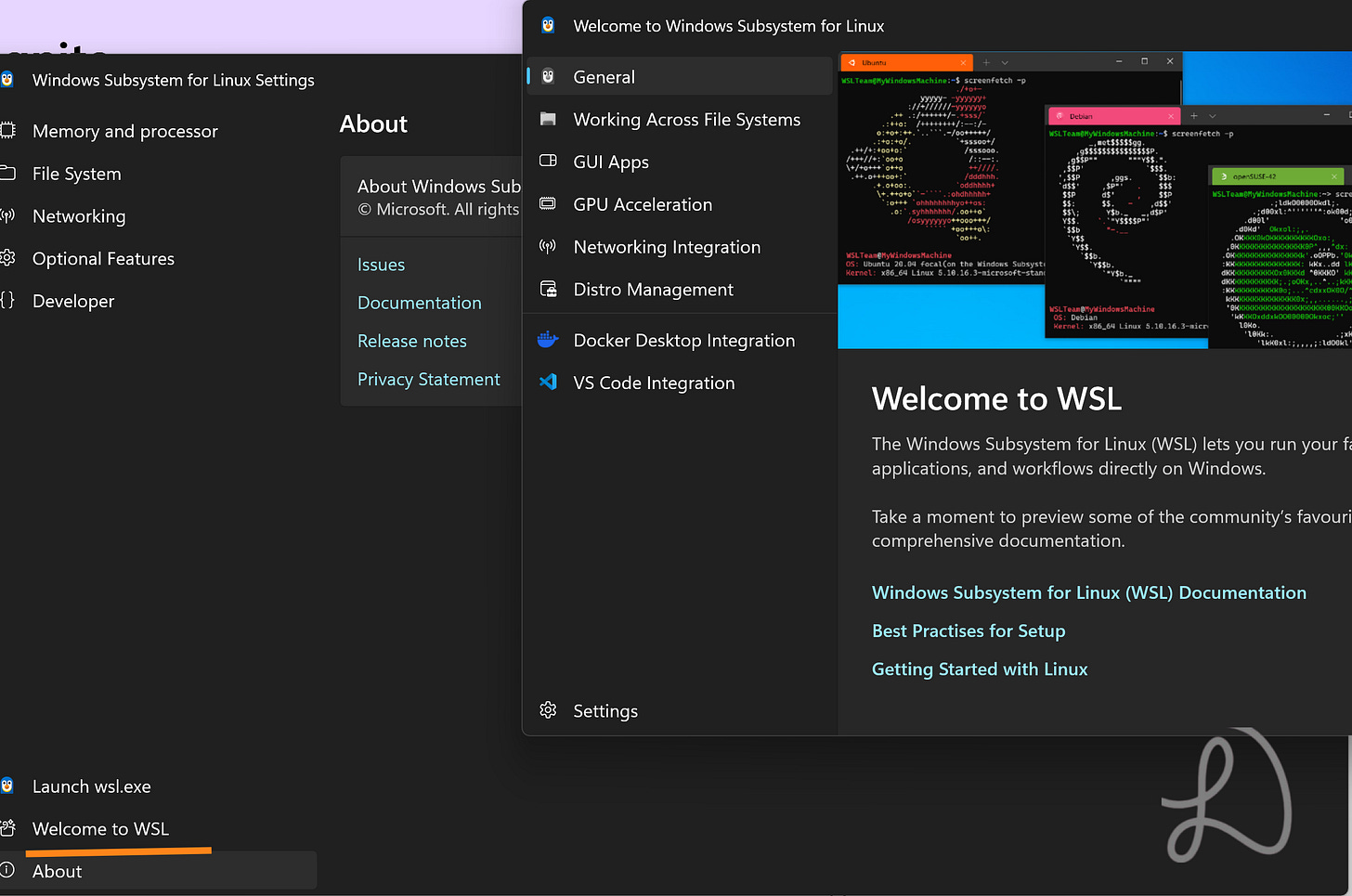Open Memory and processor settings
This screenshot has width=1352, height=896.
(x=125, y=131)
